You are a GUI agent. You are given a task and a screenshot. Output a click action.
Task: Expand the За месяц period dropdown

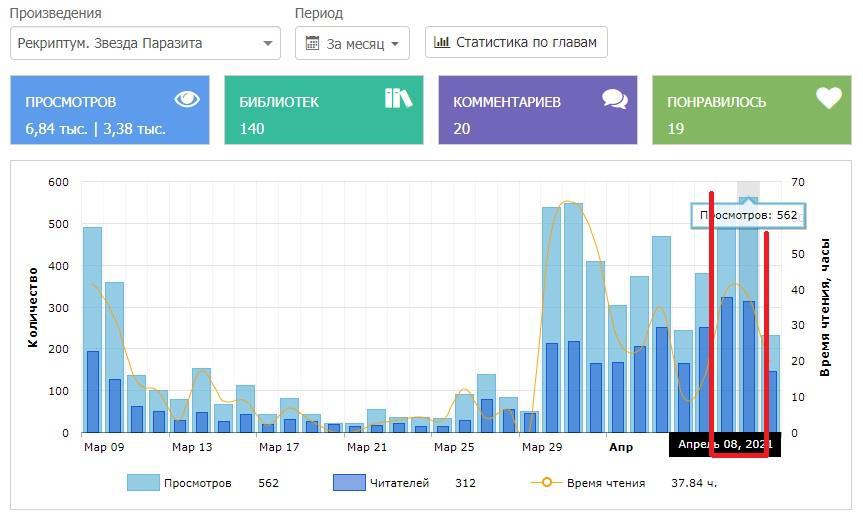coord(352,43)
